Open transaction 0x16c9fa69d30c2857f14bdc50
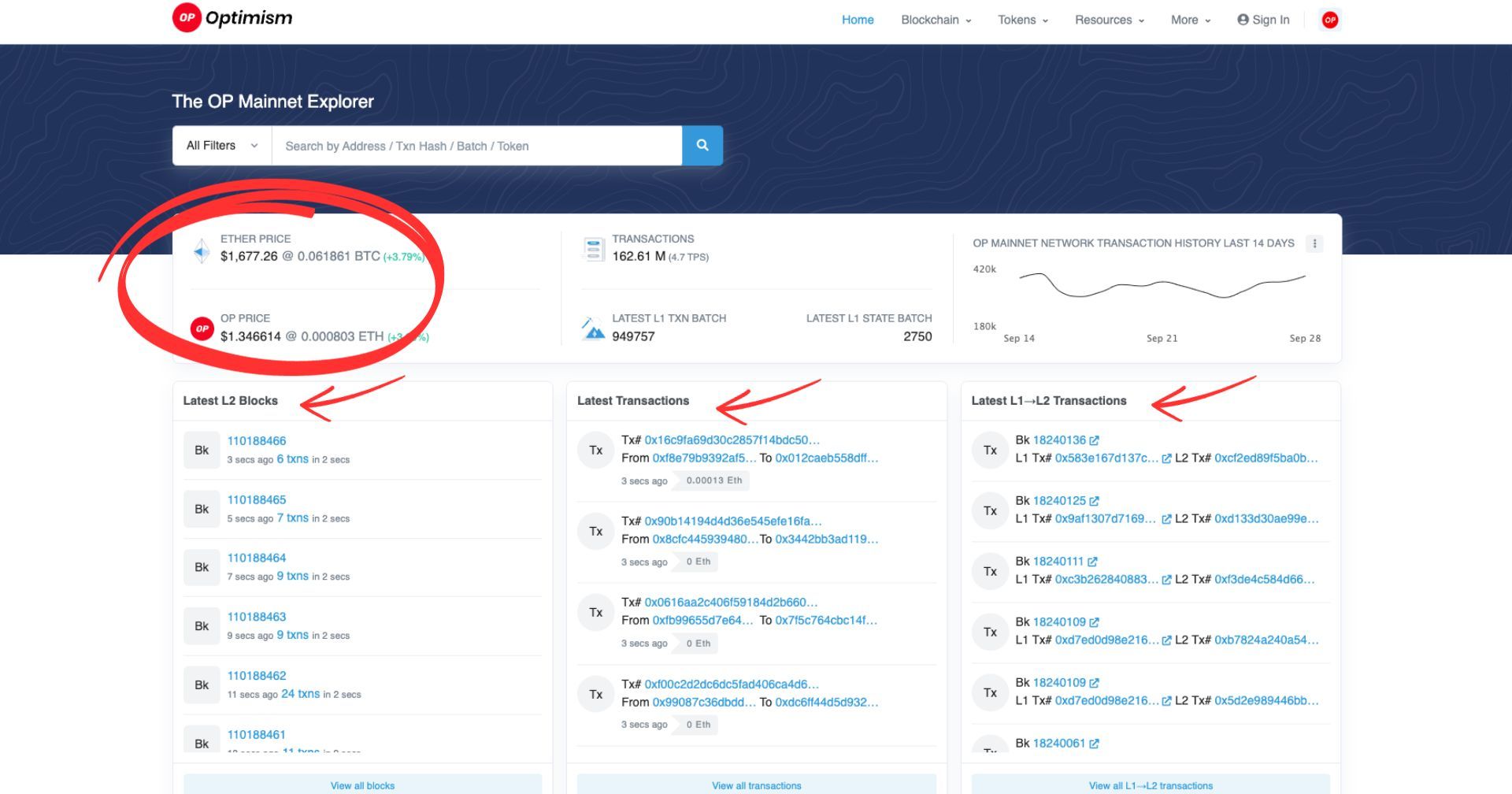Screen dimensions: 1512x794 732,440
